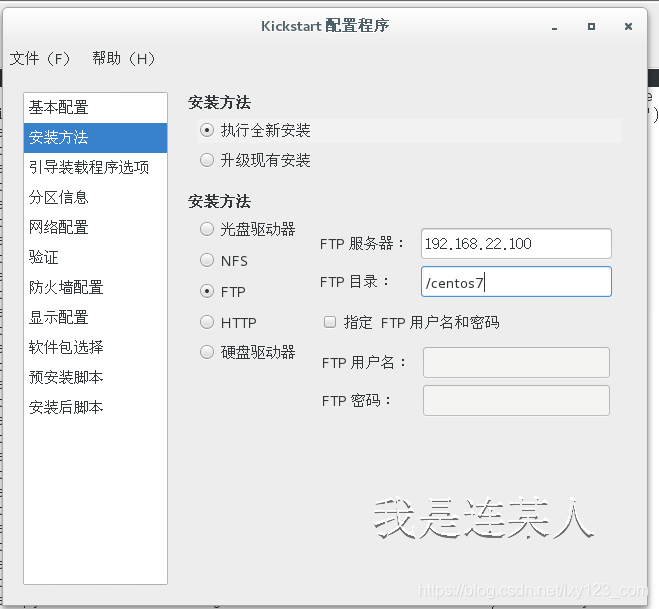
Task: Select 预安装脚本 in the sidebar
Action: [95, 377]
